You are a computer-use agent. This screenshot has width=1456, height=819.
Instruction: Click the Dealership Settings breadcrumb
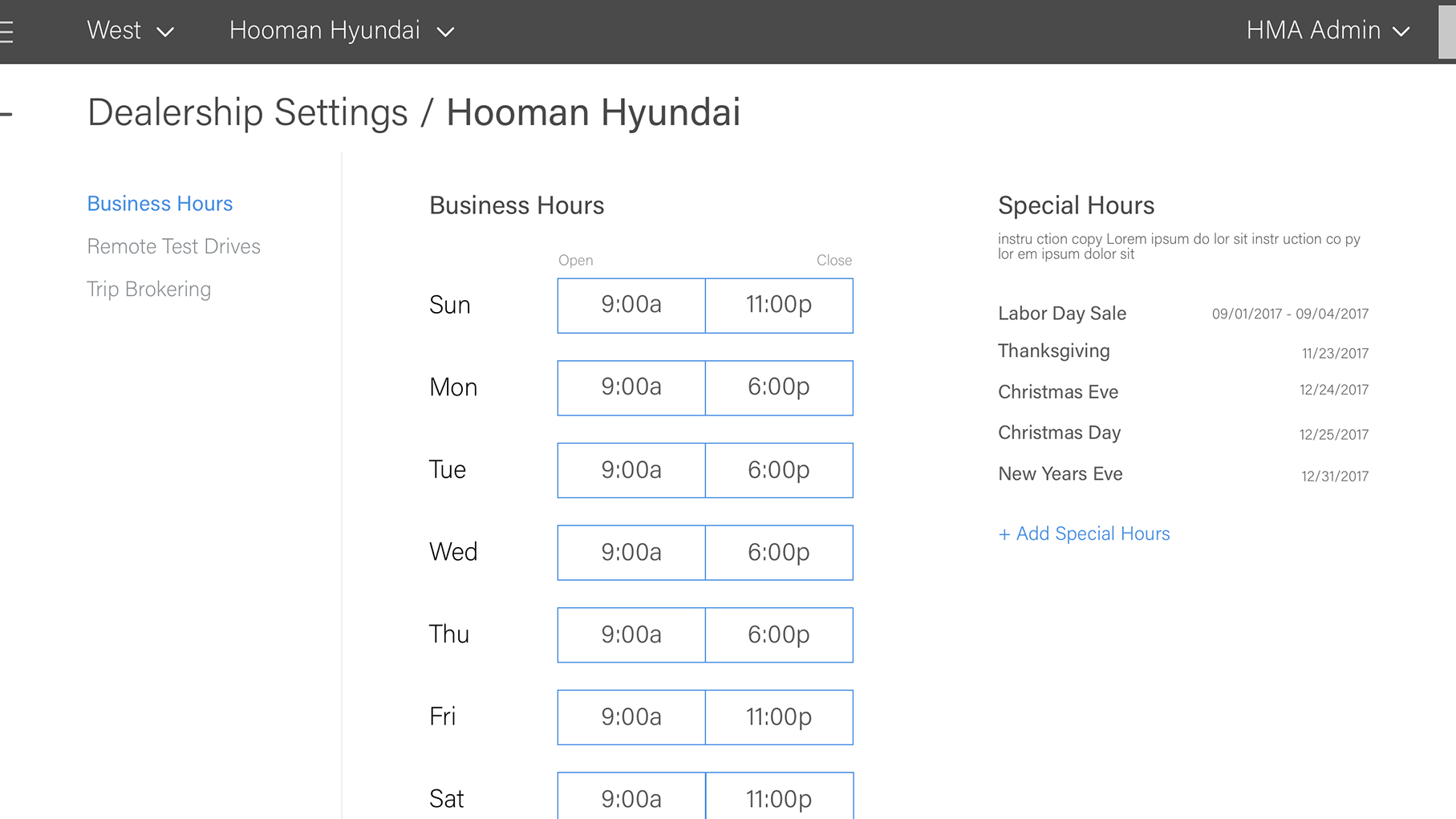[x=248, y=112]
